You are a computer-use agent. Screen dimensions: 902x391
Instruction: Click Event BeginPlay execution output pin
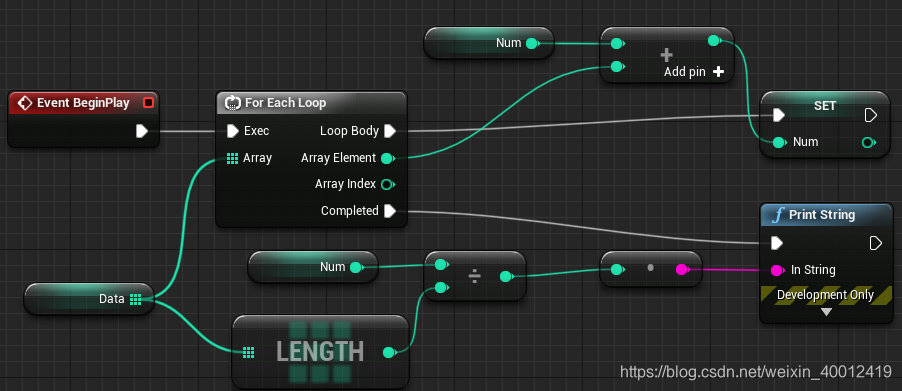142,132
